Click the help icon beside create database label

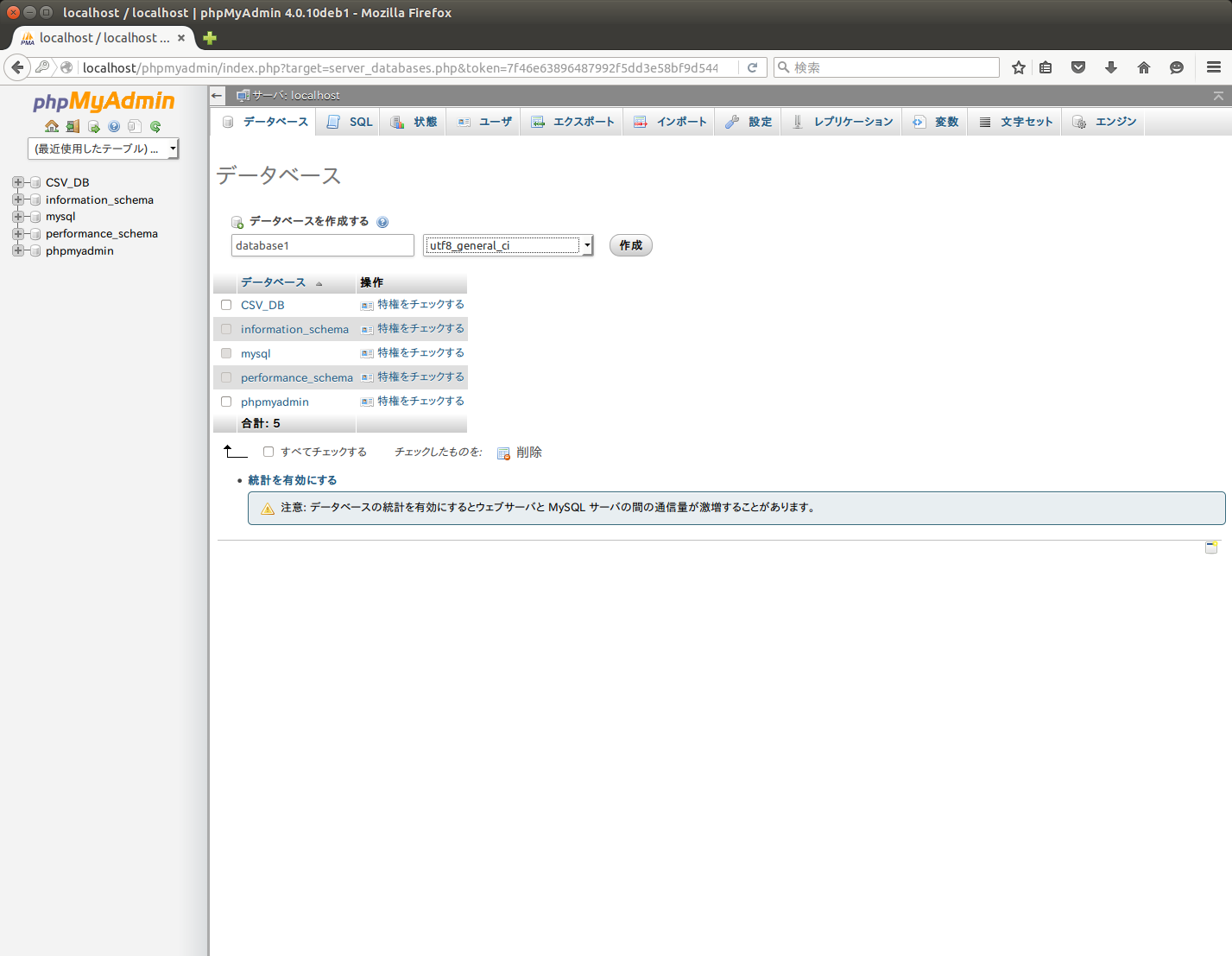click(382, 222)
